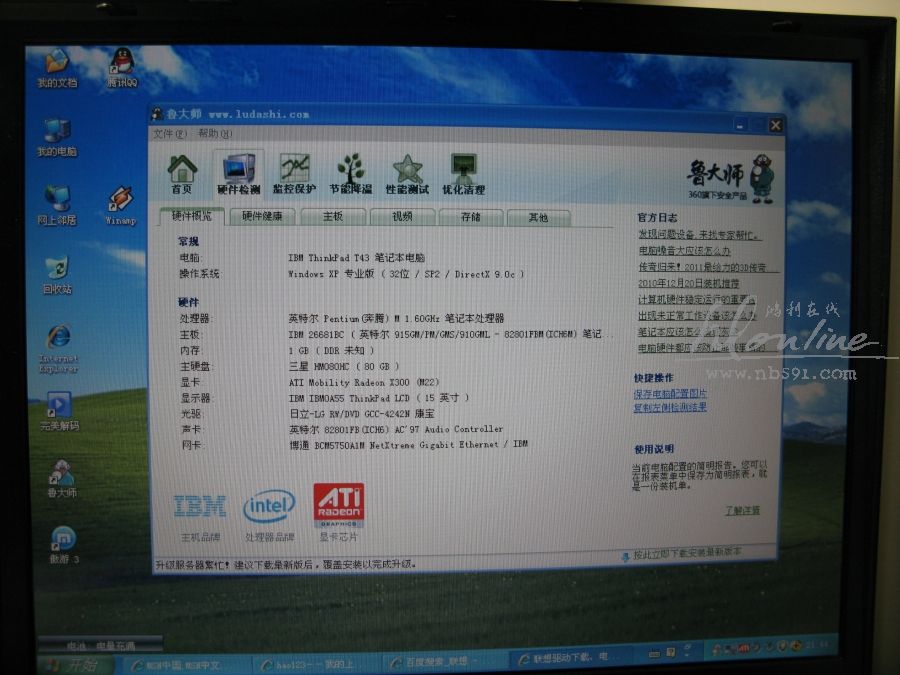
Task: Click the Windows 开始 Start button
Action: (x=73, y=664)
